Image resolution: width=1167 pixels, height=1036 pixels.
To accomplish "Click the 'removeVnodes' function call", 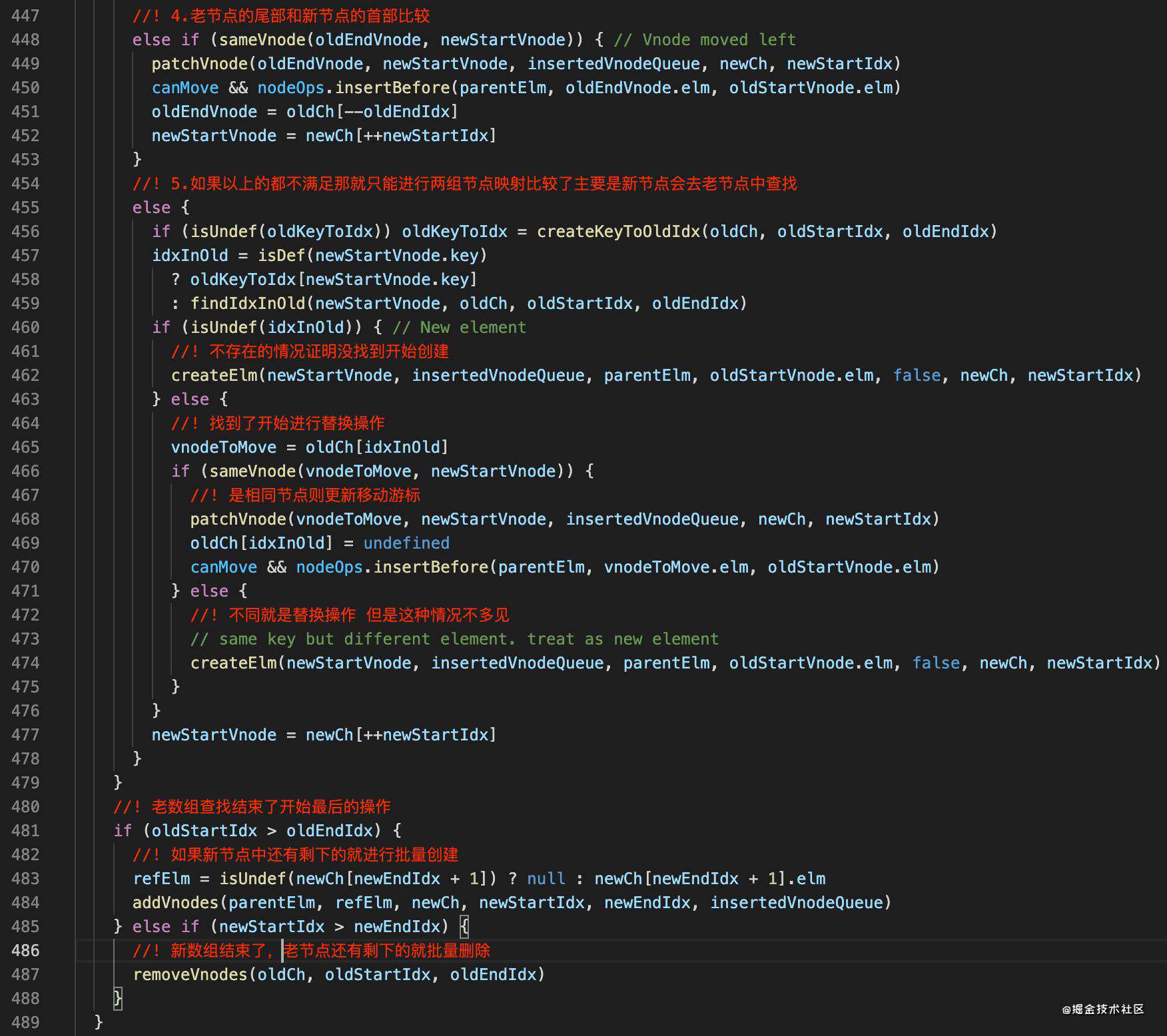I will [x=190, y=974].
